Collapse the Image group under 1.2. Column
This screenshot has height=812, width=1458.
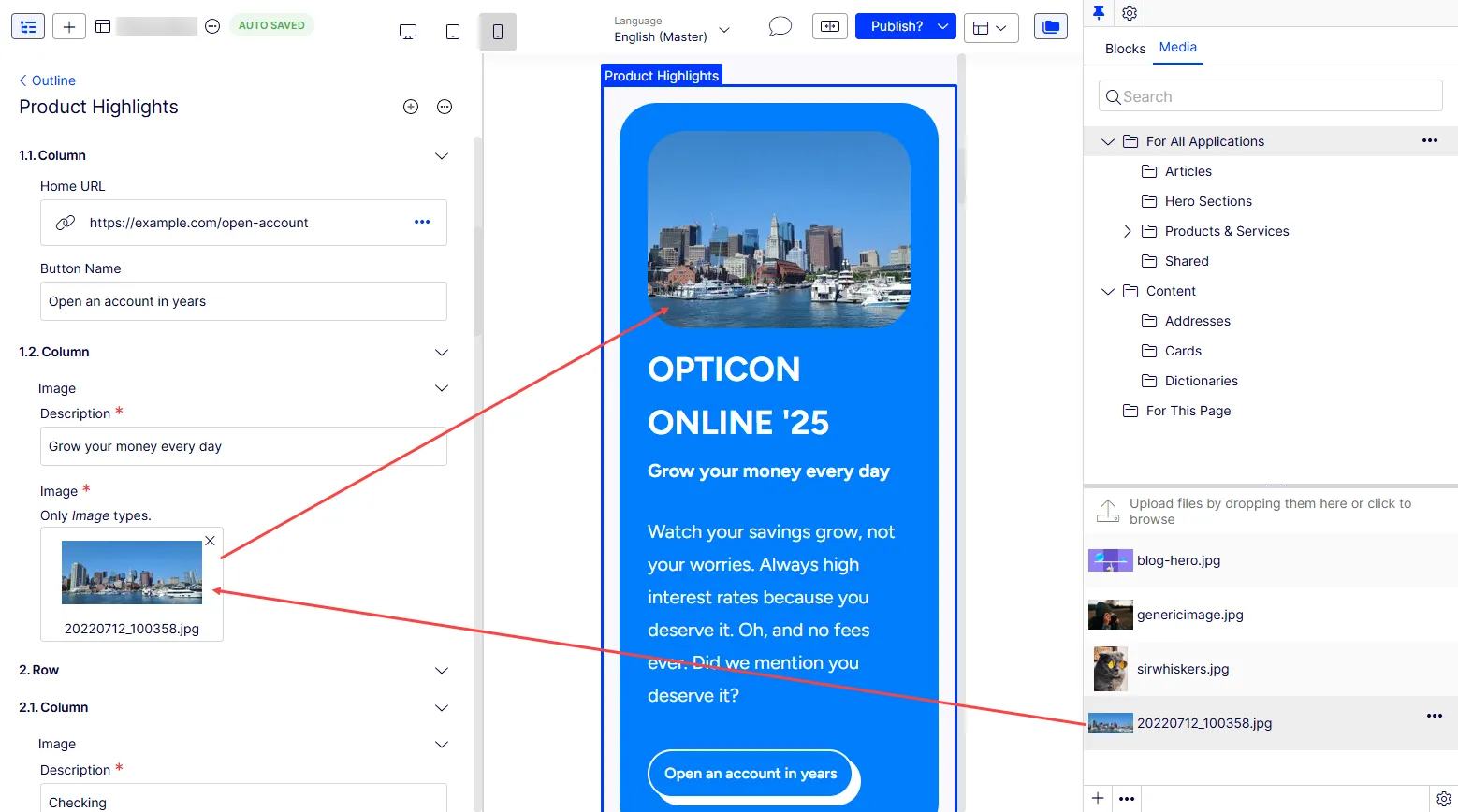click(442, 387)
